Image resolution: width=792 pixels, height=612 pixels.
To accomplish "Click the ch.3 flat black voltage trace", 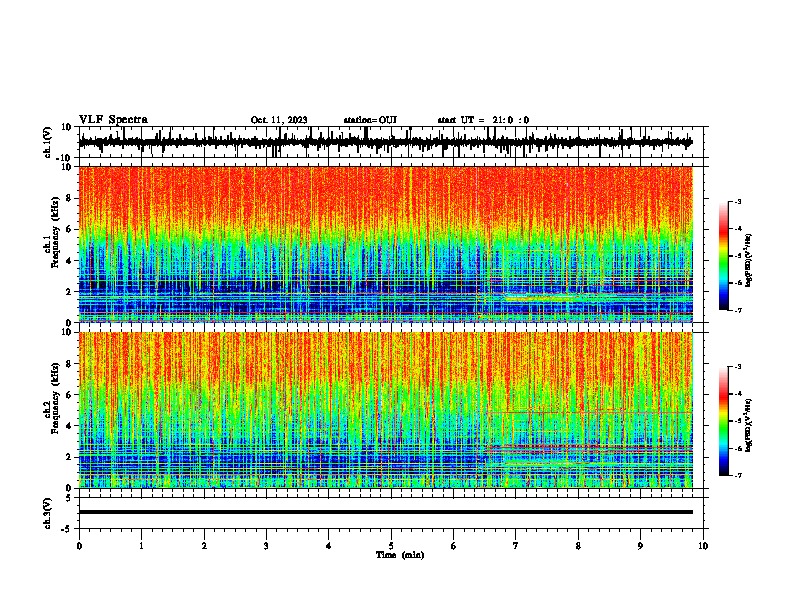I will [385, 512].
